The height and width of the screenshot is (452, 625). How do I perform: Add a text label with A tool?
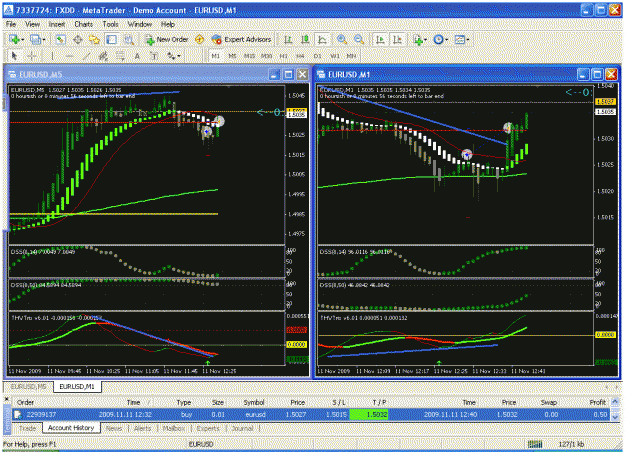[137, 56]
